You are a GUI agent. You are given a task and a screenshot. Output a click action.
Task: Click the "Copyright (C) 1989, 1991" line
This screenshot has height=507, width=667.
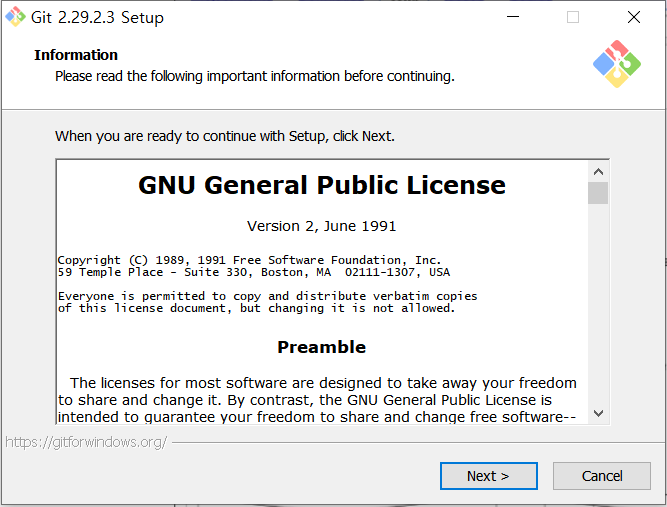tap(249, 260)
